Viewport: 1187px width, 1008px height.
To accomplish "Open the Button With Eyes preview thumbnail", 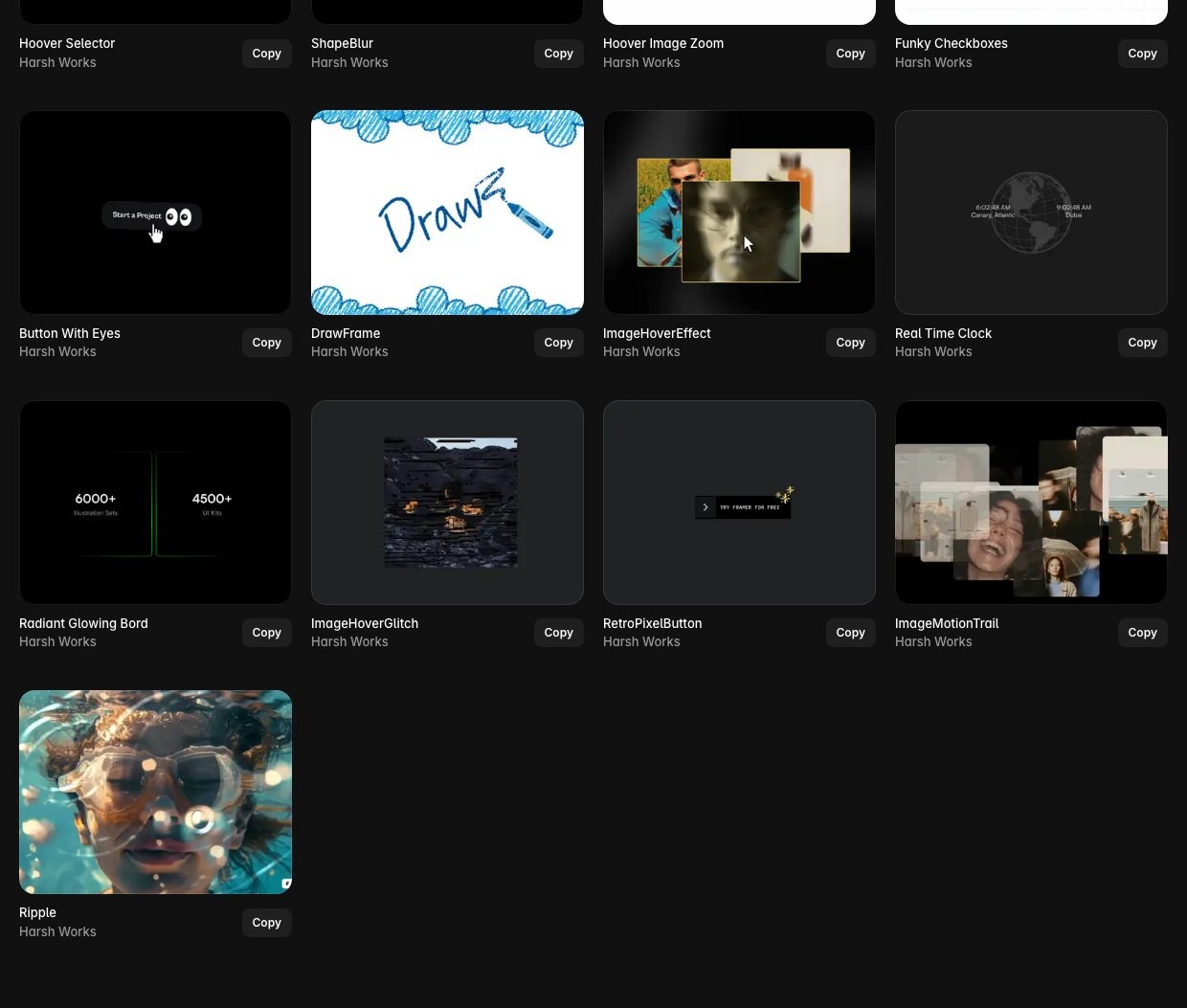I will tap(155, 213).
